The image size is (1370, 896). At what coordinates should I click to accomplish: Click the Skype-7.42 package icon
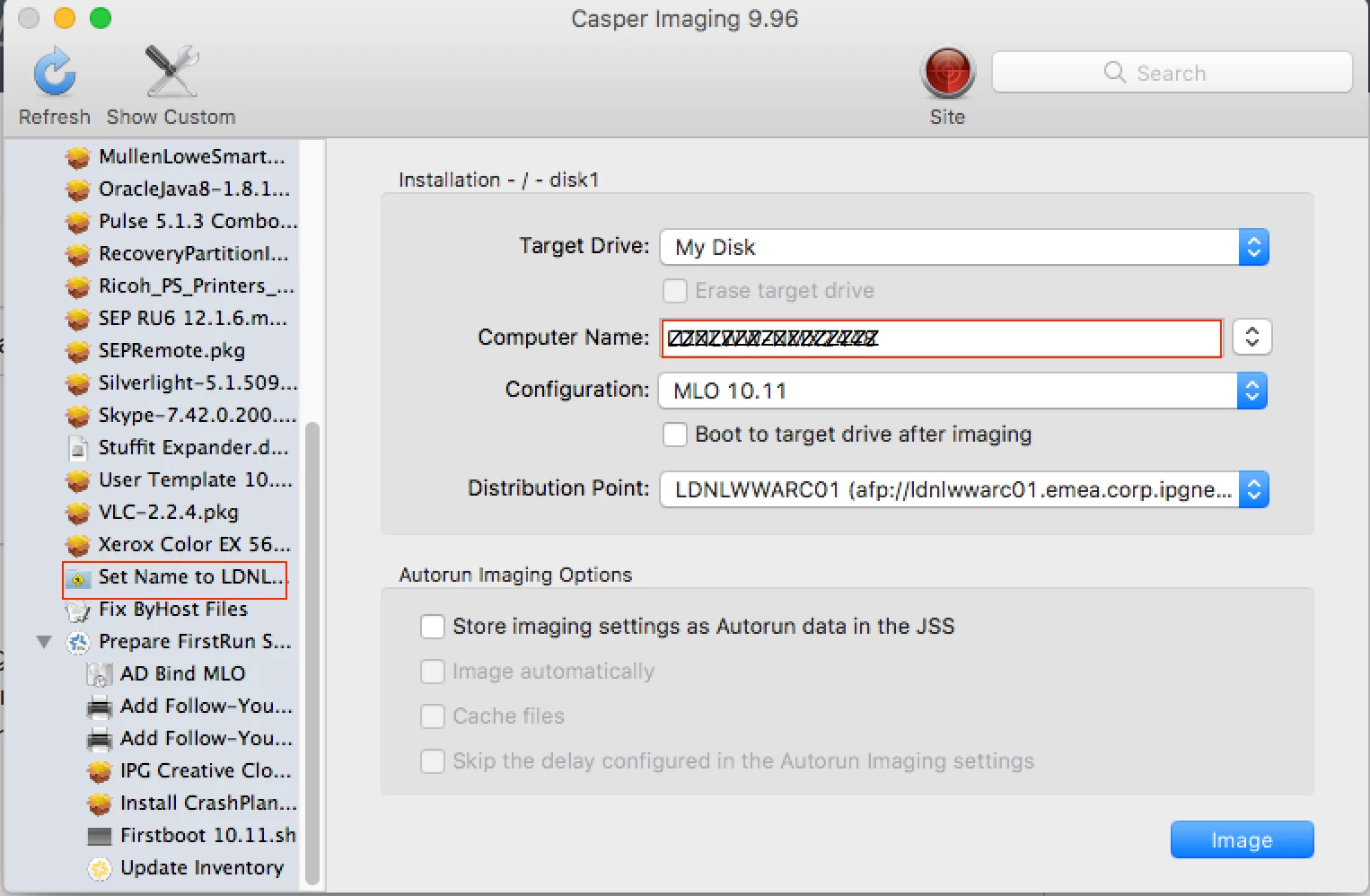[x=78, y=416]
